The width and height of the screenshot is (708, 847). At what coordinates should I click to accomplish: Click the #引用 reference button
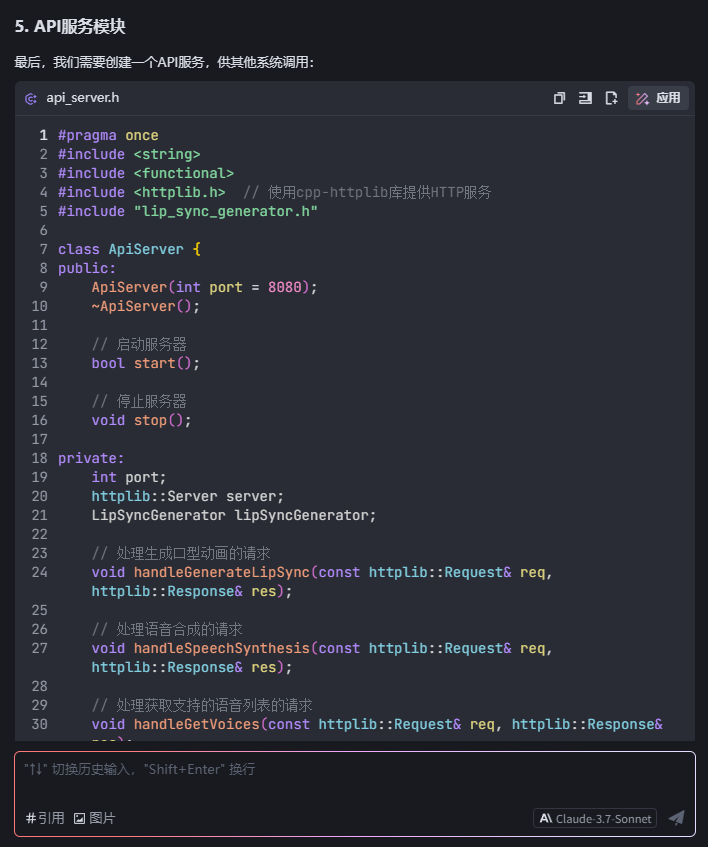45,818
